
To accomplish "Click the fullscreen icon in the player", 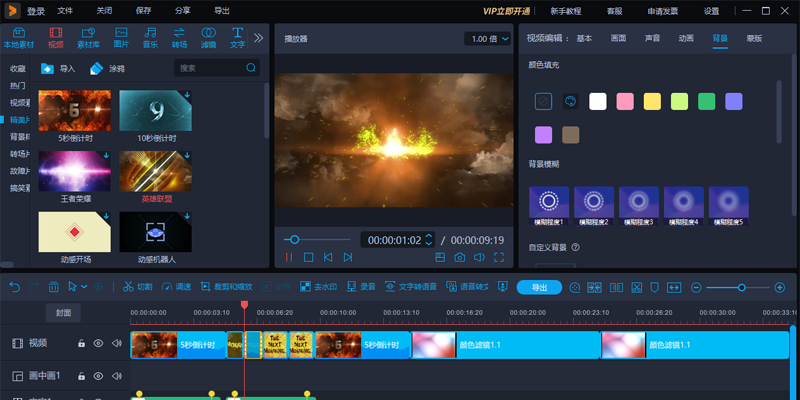I will coord(497,257).
